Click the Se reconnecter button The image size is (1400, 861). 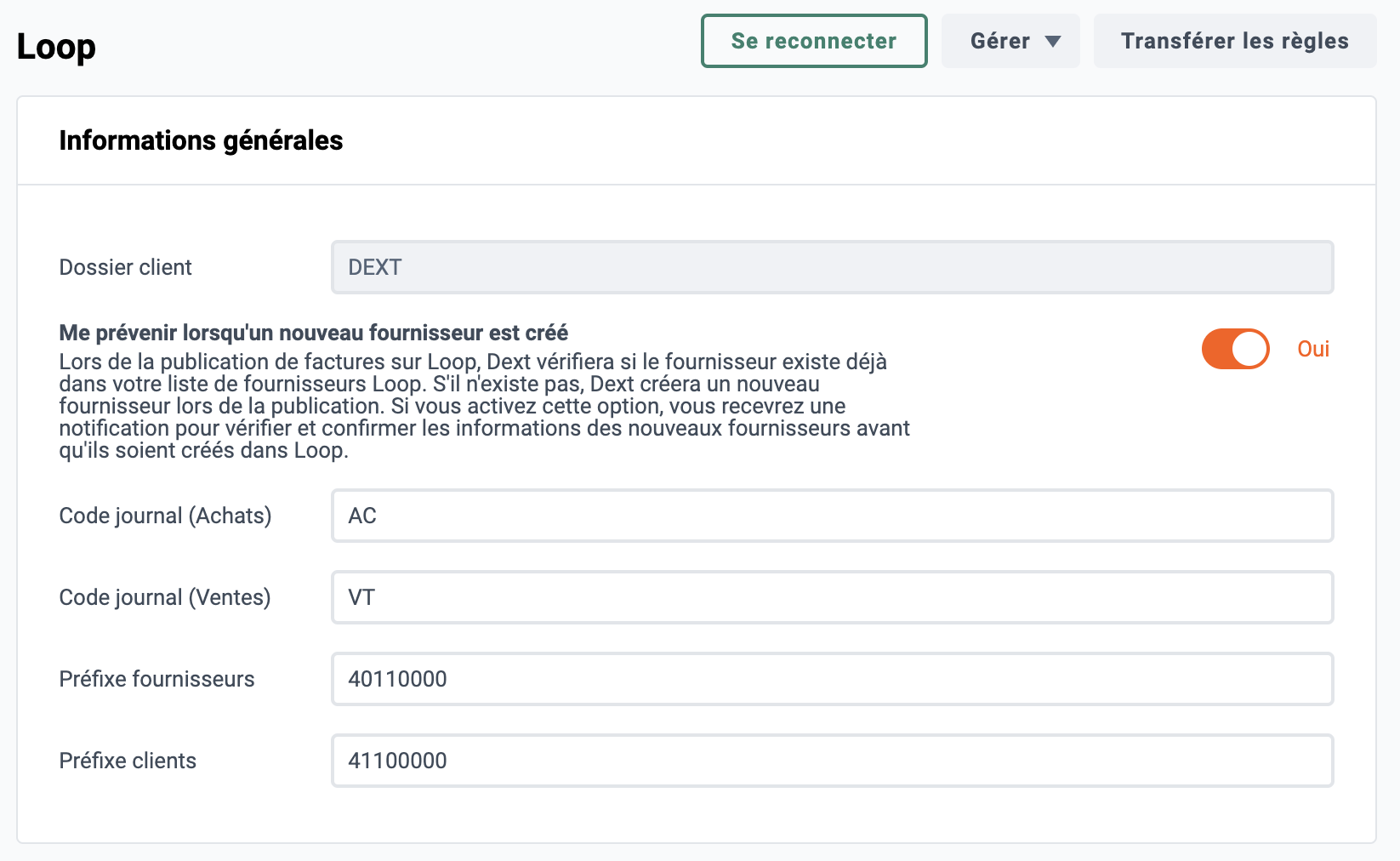[814, 41]
